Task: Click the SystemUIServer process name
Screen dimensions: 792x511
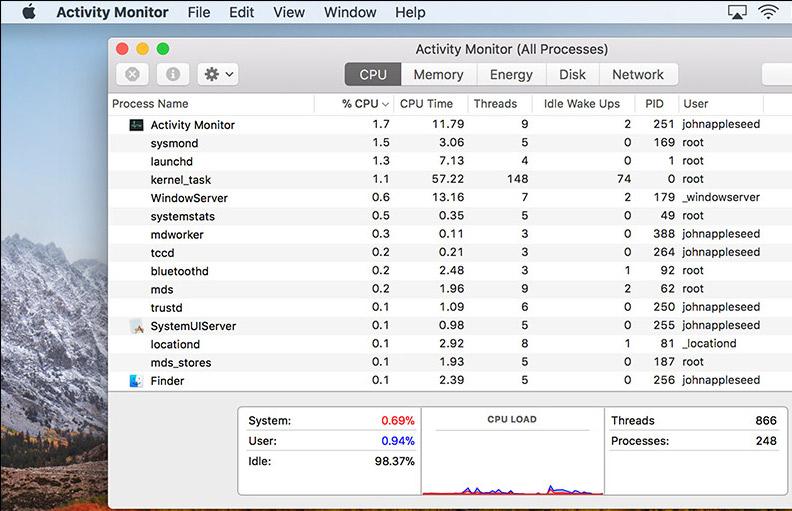Action: coord(193,326)
